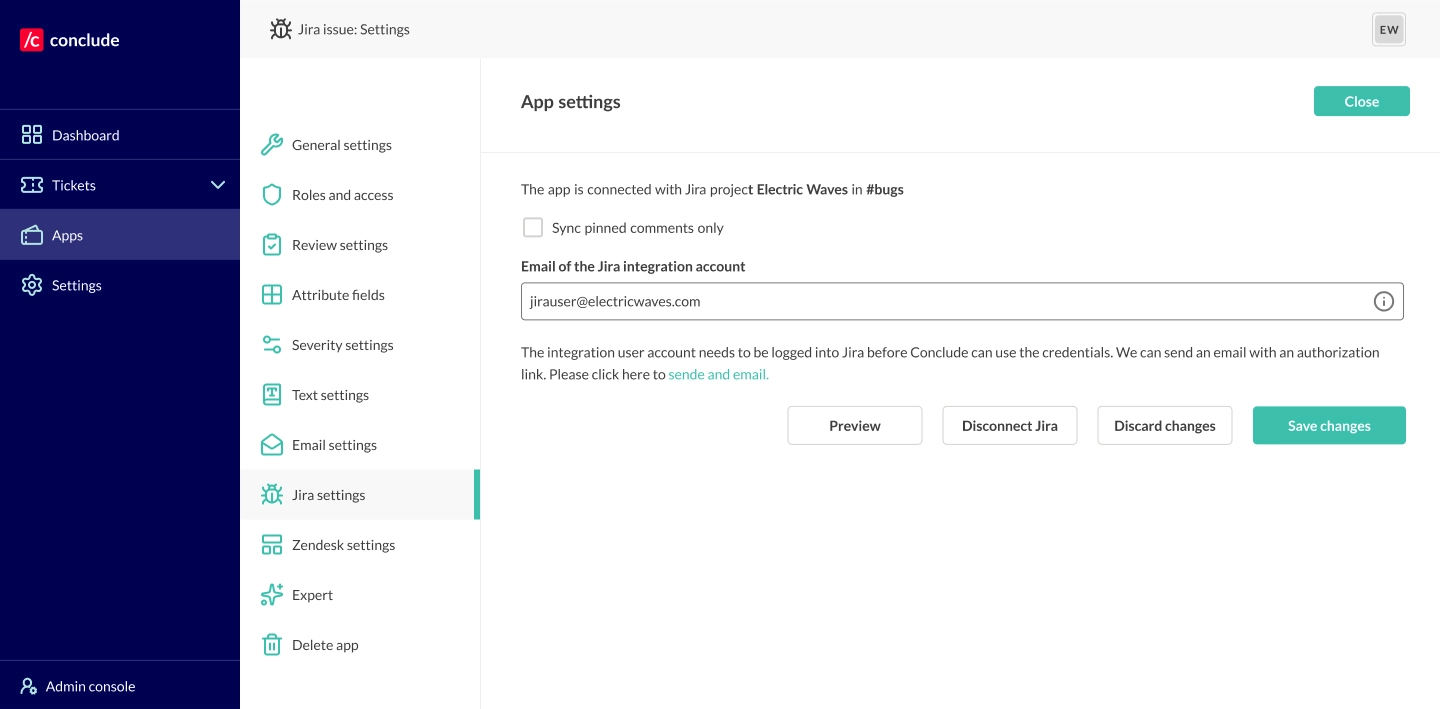This screenshot has width=1440, height=709.
Task: Select the General settings wrench icon
Action: [x=272, y=145]
